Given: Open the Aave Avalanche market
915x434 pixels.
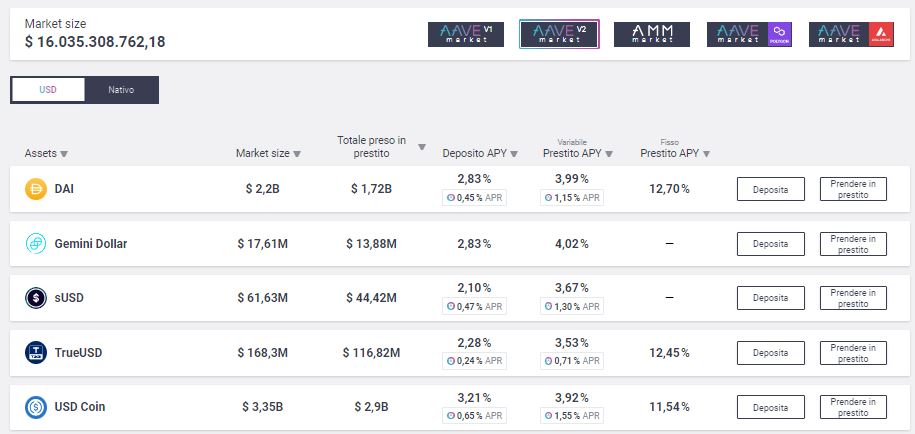Looking at the screenshot, I should (851, 34).
